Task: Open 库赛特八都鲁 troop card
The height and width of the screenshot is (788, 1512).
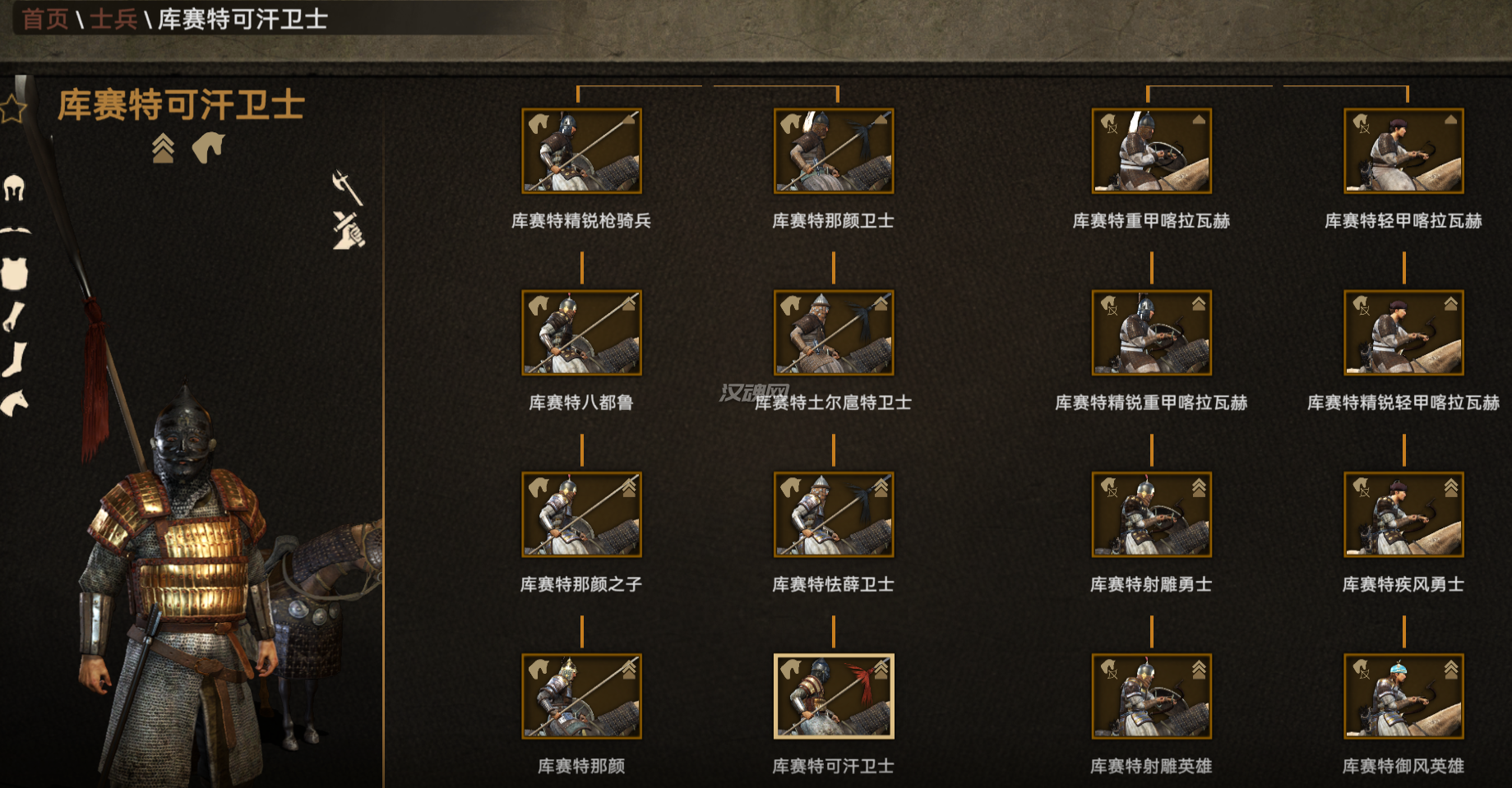Action: pos(581,333)
